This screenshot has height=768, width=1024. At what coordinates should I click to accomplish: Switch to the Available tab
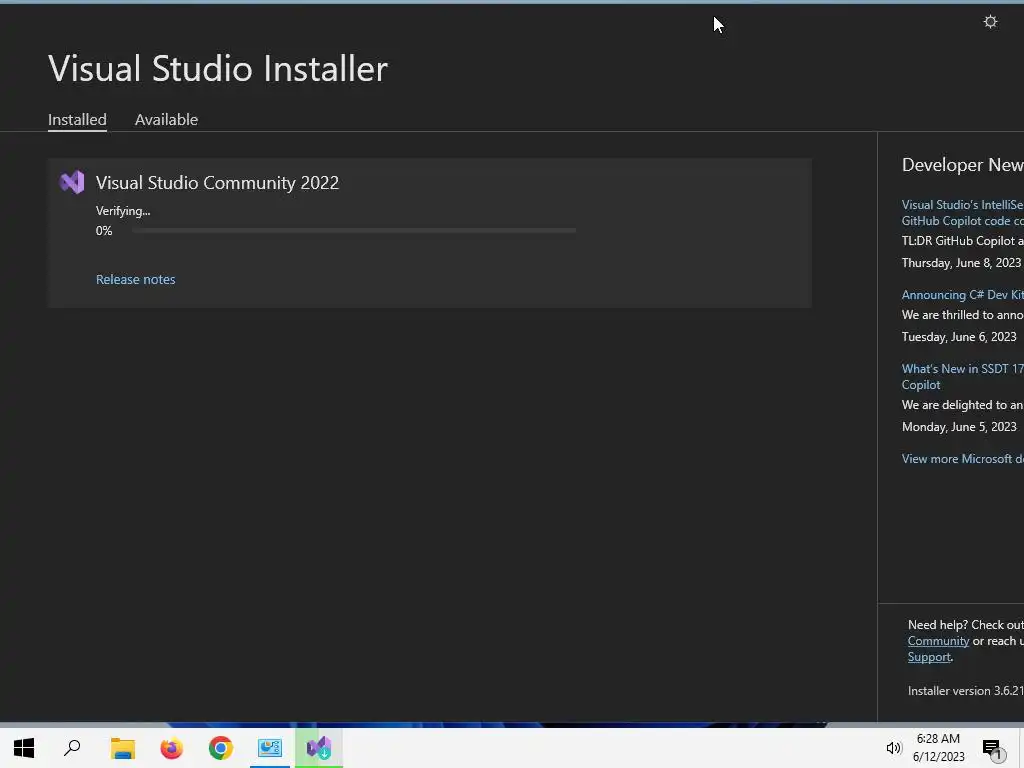coord(166,120)
